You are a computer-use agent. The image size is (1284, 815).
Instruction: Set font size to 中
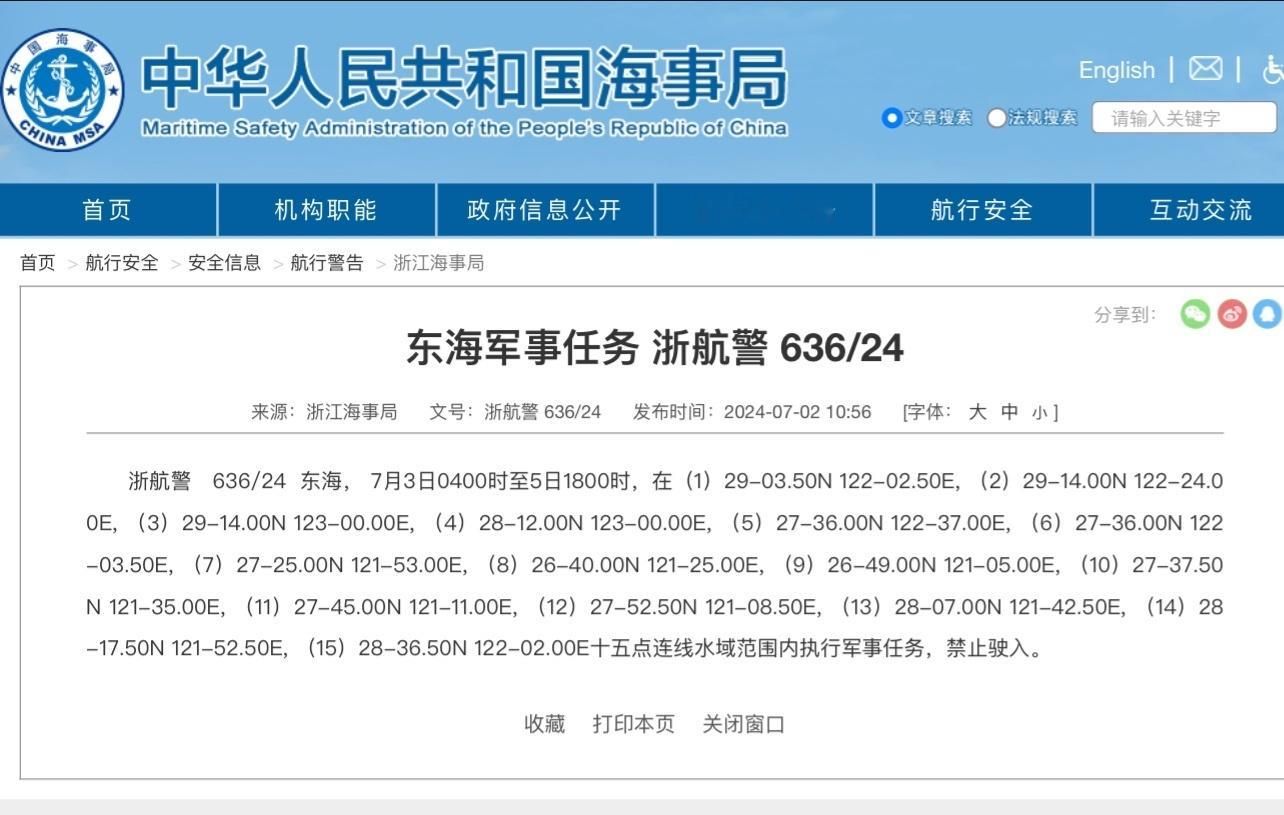pos(1010,412)
